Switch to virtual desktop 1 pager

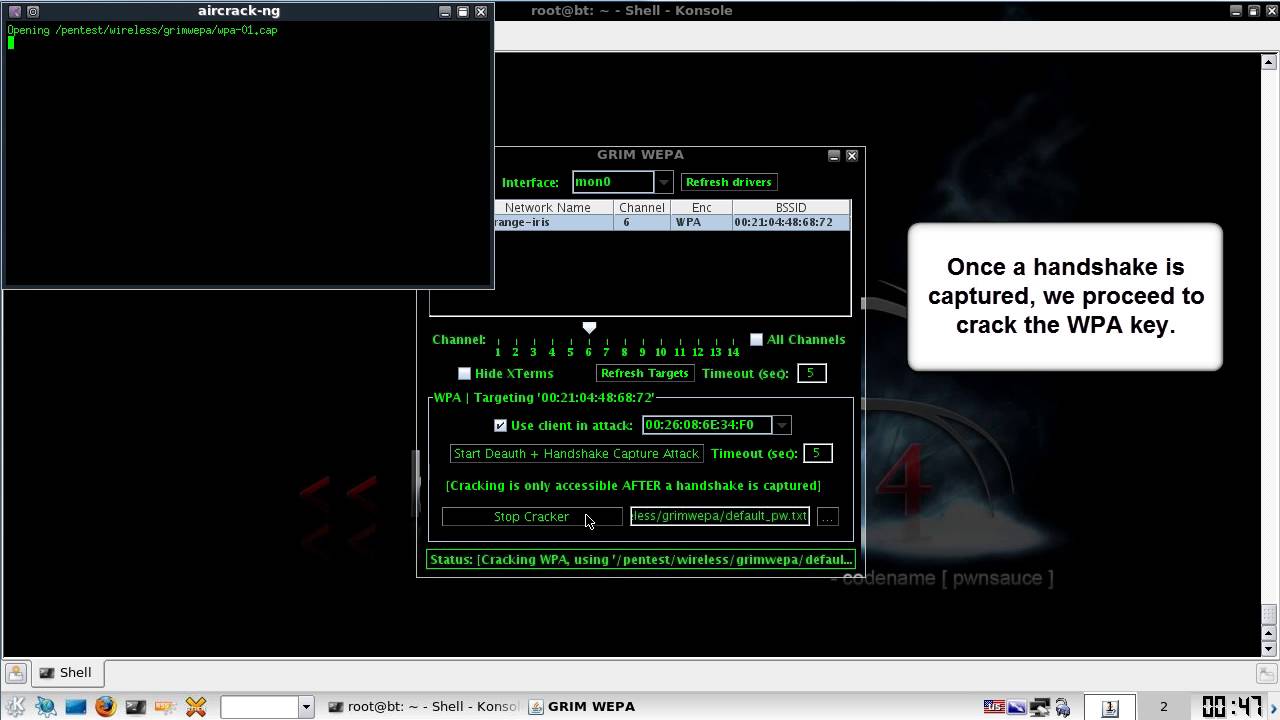pos(1110,706)
